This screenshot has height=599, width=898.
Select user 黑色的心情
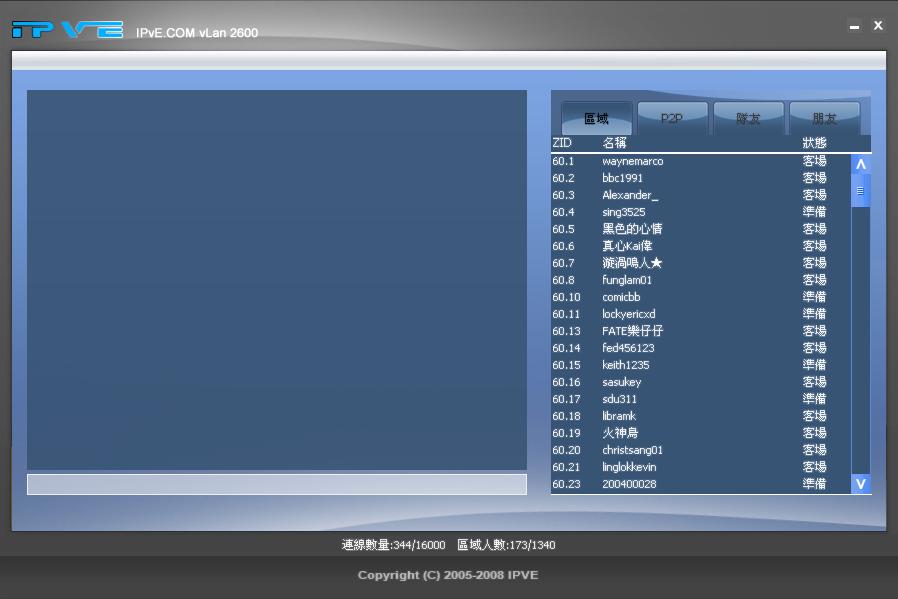(x=700, y=229)
